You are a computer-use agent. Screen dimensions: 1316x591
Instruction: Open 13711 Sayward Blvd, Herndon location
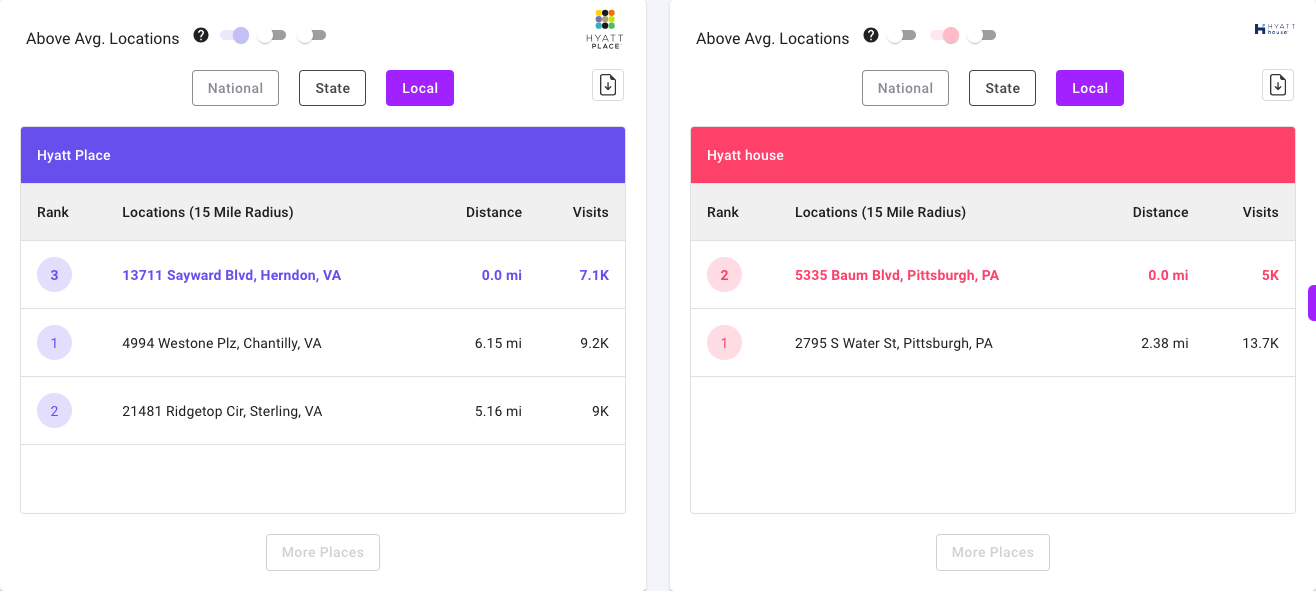point(231,275)
